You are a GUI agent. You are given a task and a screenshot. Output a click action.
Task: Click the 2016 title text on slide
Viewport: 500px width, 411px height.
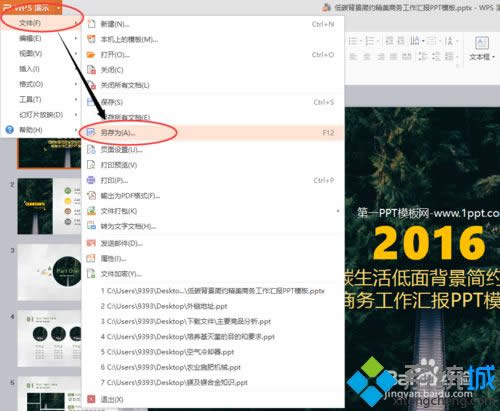[x=430, y=243]
